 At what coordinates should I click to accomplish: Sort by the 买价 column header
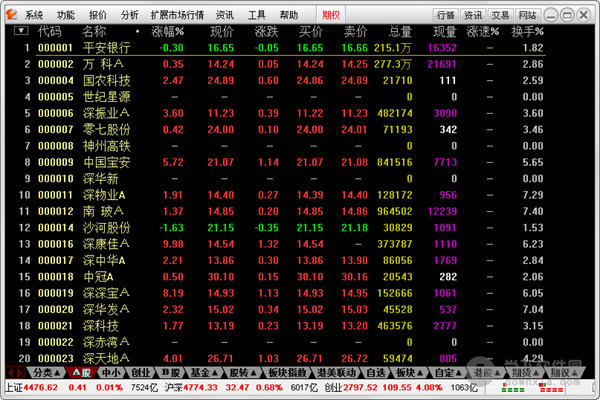tap(311, 31)
